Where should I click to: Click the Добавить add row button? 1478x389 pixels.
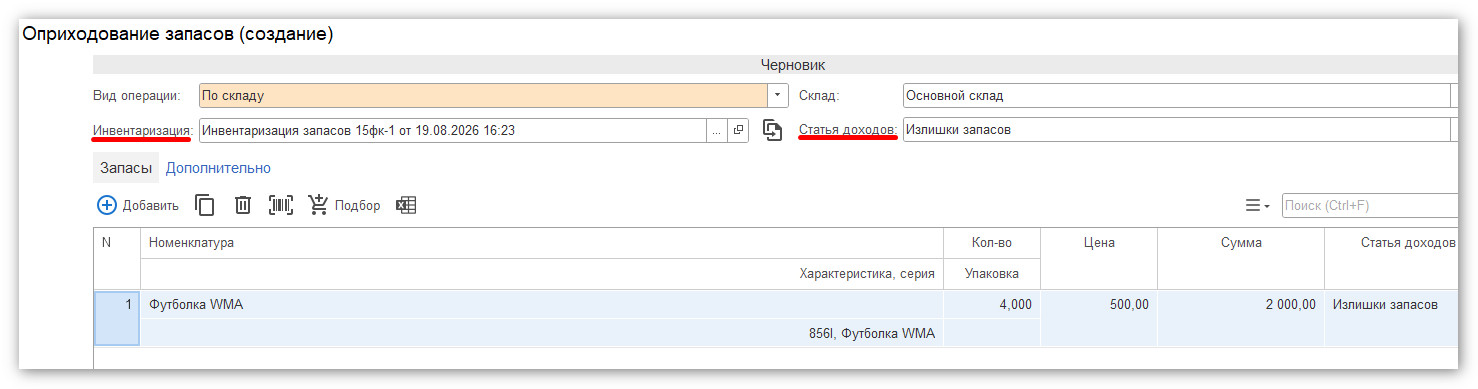(x=138, y=205)
